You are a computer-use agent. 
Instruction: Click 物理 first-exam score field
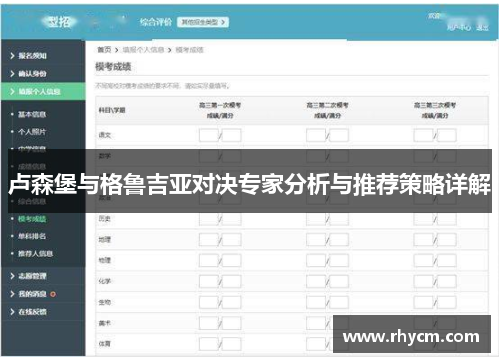209,260
